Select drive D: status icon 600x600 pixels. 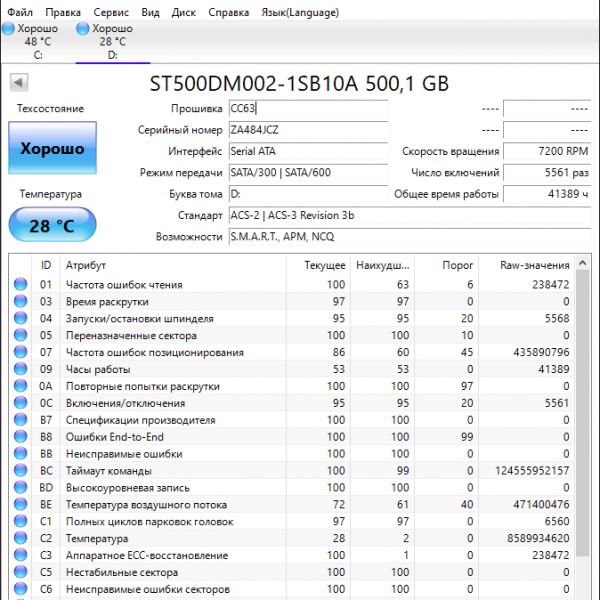click(x=84, y=29)
